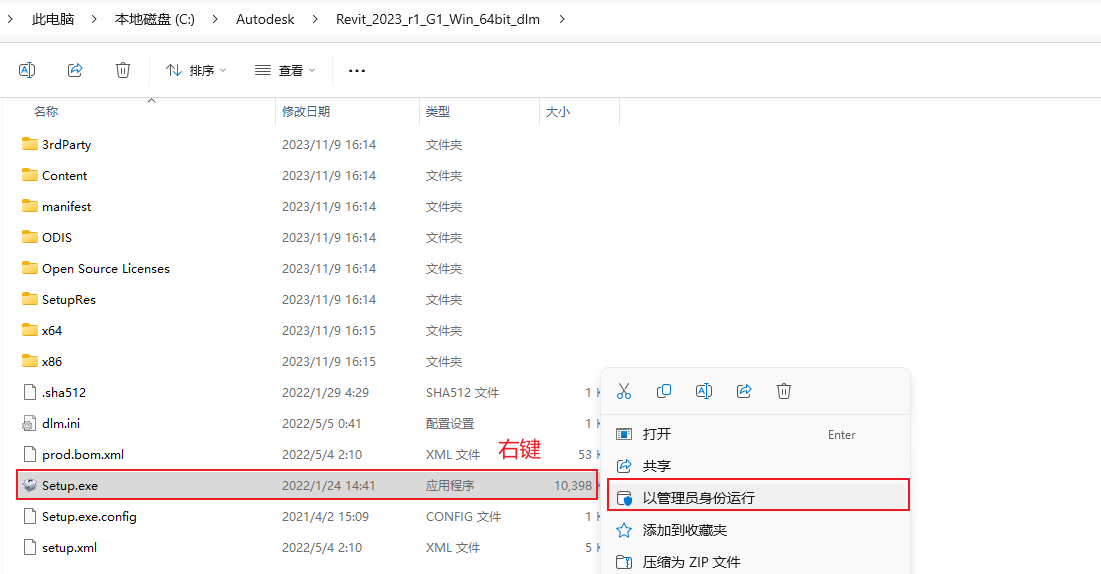Expand chevron after Autodesk breadcrumb
Screen dimensions: 1101x574
tap(315, 20)
